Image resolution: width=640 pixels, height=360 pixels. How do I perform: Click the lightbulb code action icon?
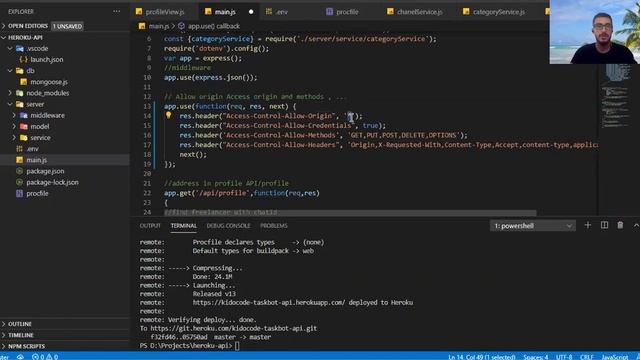click(x=168, y=116)
